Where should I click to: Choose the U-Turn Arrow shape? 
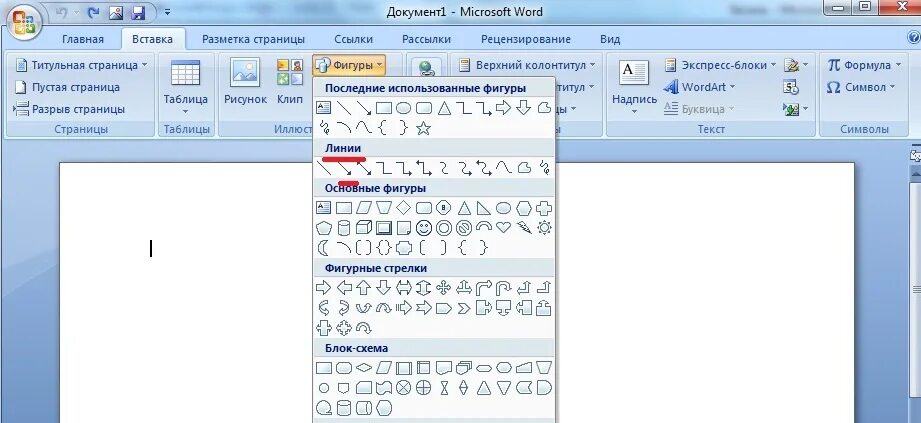pyautogui.click(x=503, y=288)
